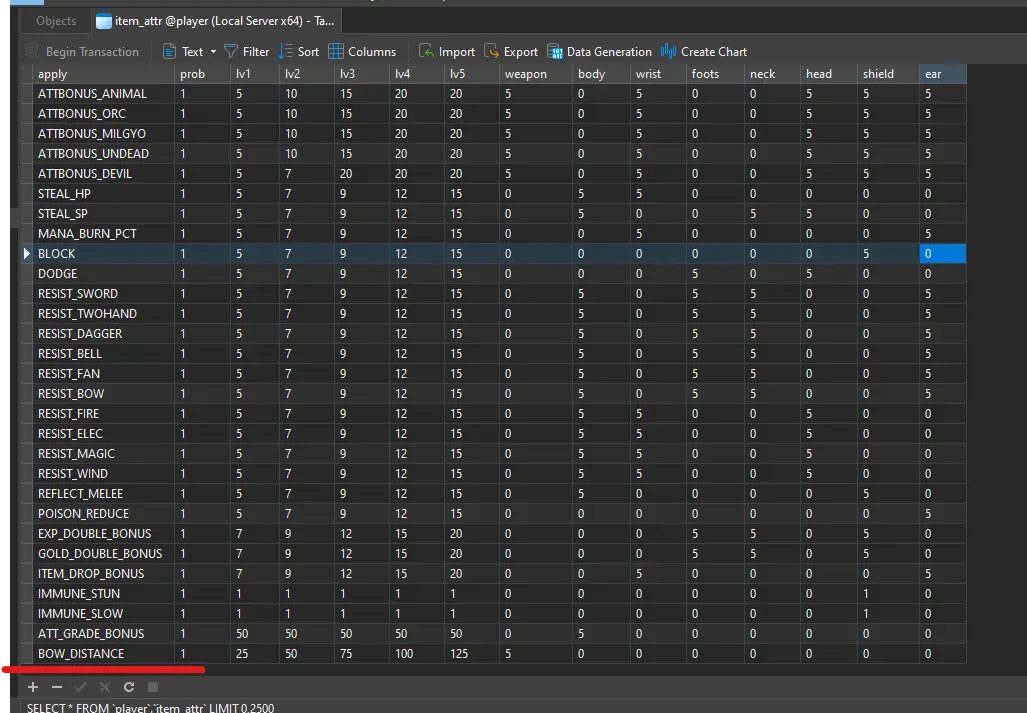Select the MANA_BURN_PCT cell
This screenshot has height=713, width=1027.
tap(103, 234)
